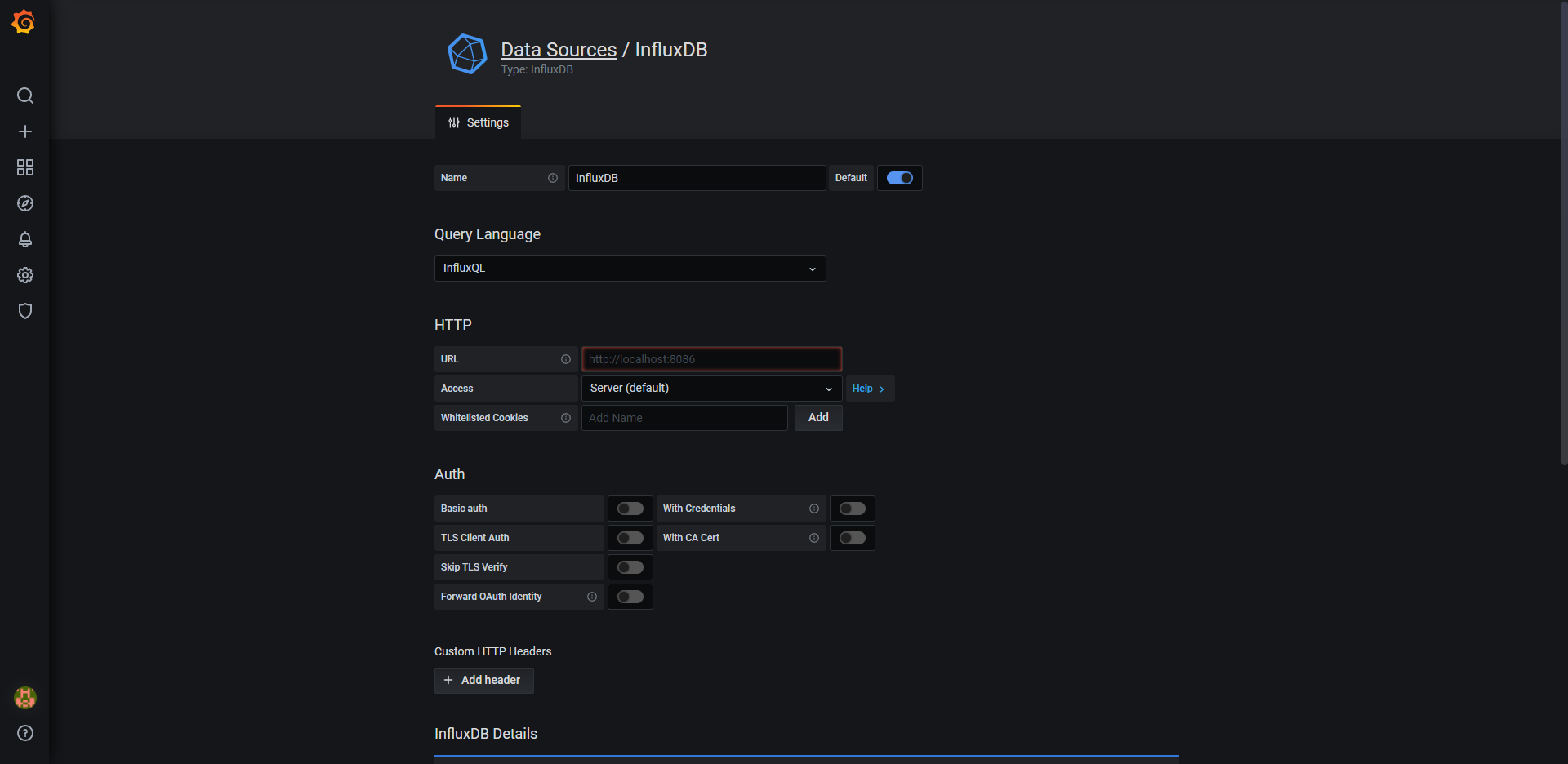
Task: Open Server Admin via the shield icon
Action: (x=25, y=311)
